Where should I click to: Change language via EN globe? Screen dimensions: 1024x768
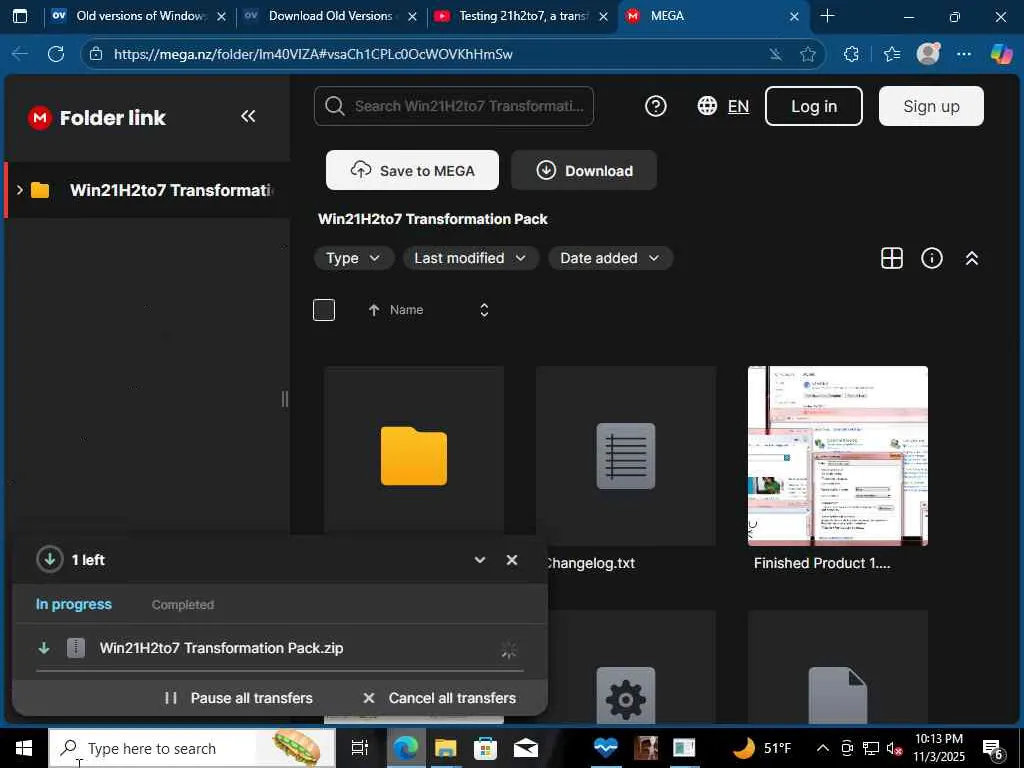723,106
